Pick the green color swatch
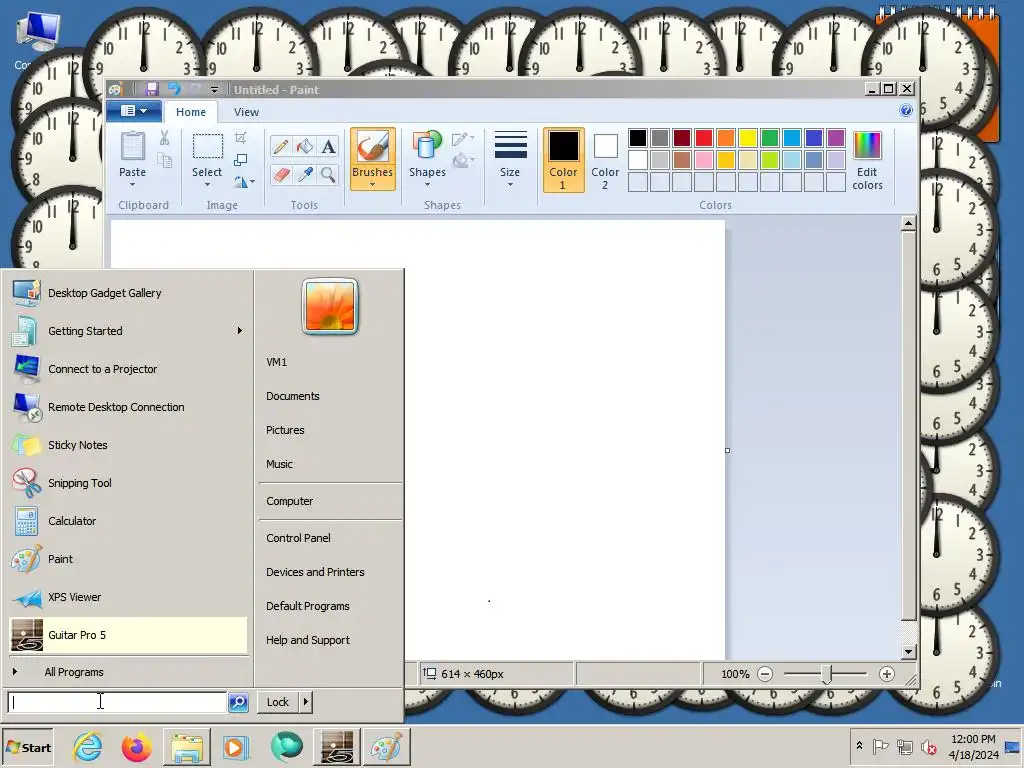The height and width of the screenshot is (768, 1024). [x=770, y=138]
